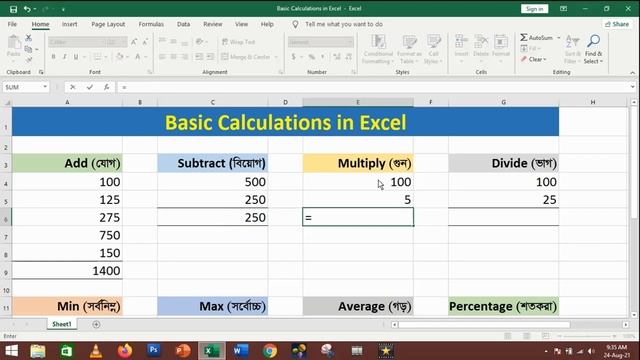
Task: Switch to the Data tab
Action: point(183,24)
